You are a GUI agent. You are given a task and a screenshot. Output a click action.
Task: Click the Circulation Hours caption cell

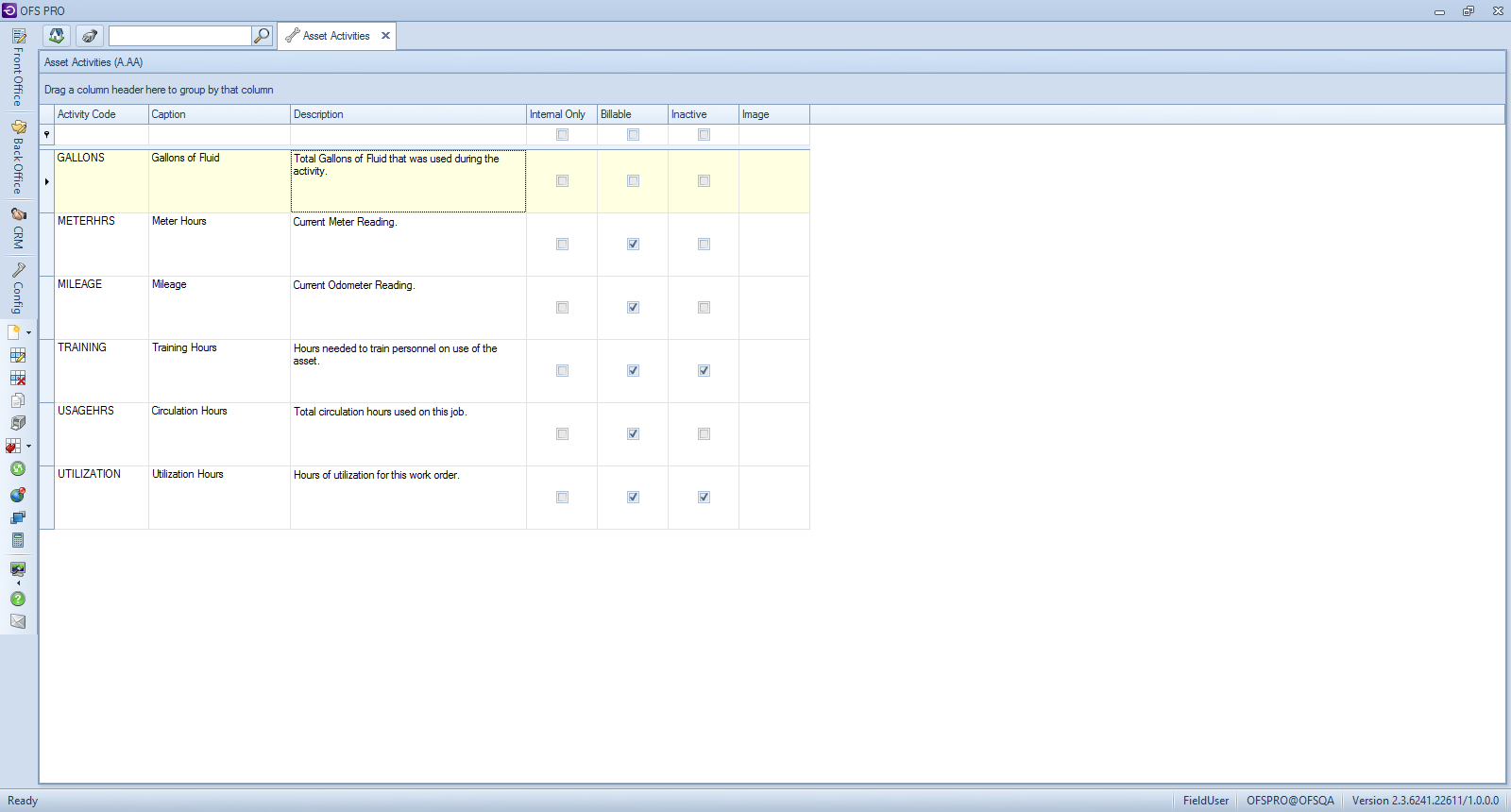(x=219, y=434)
